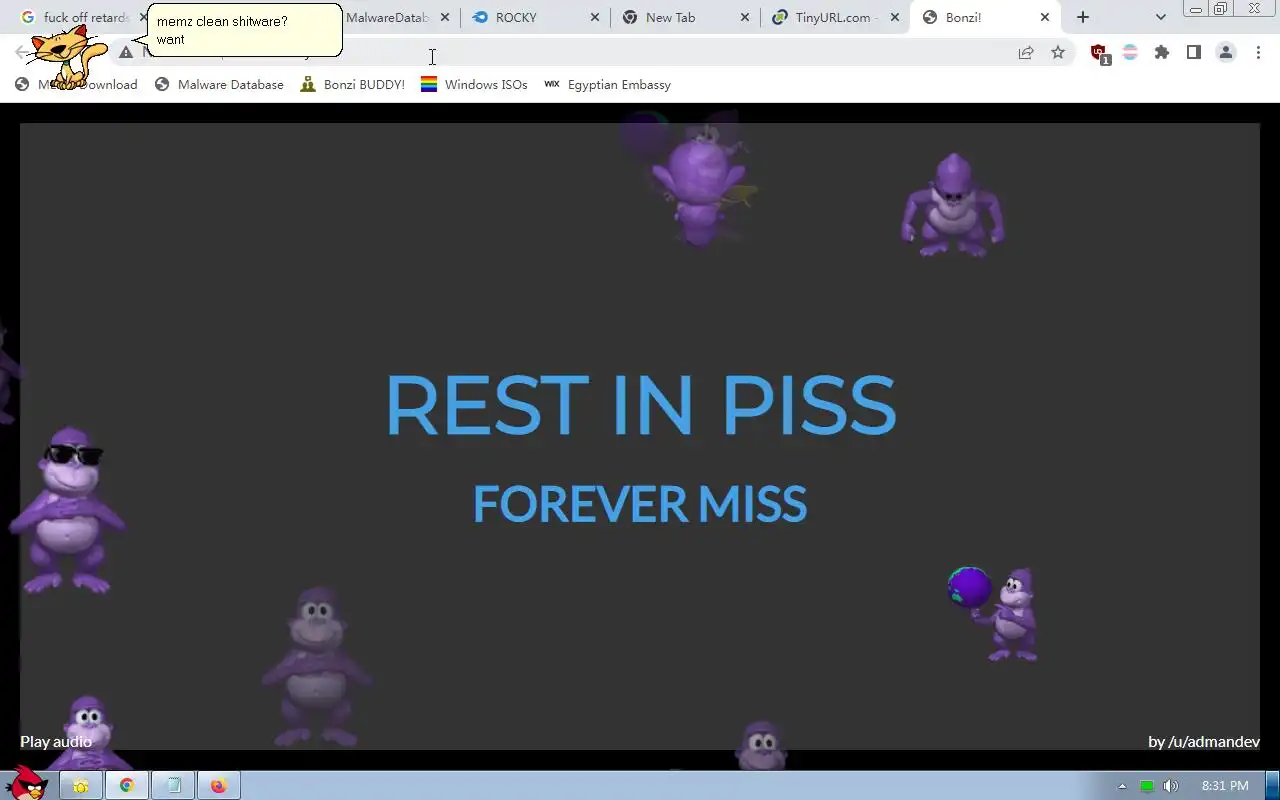Expand the tab search dropdown arrow
Viewport: 1280px width, 800px height.
click(1160, 17)
